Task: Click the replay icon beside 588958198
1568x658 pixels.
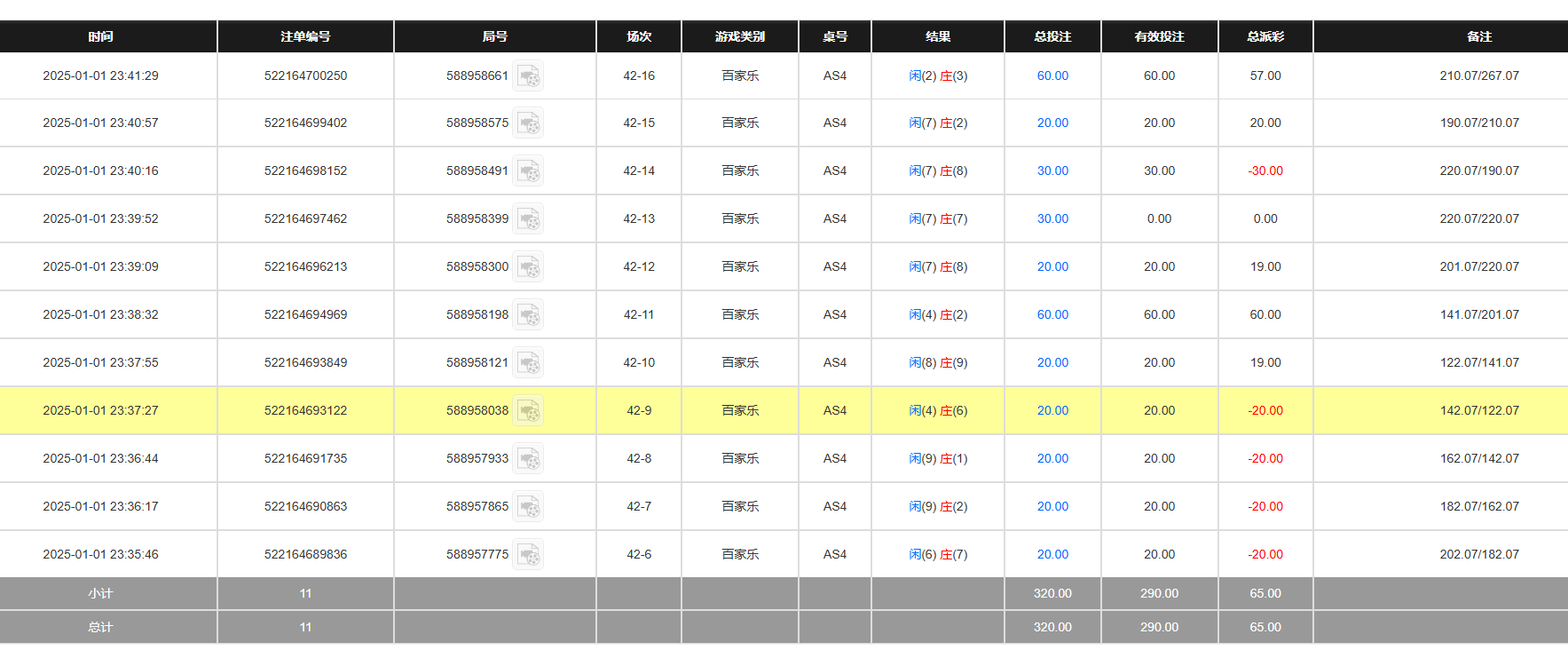Action: (x=528, y=315)
